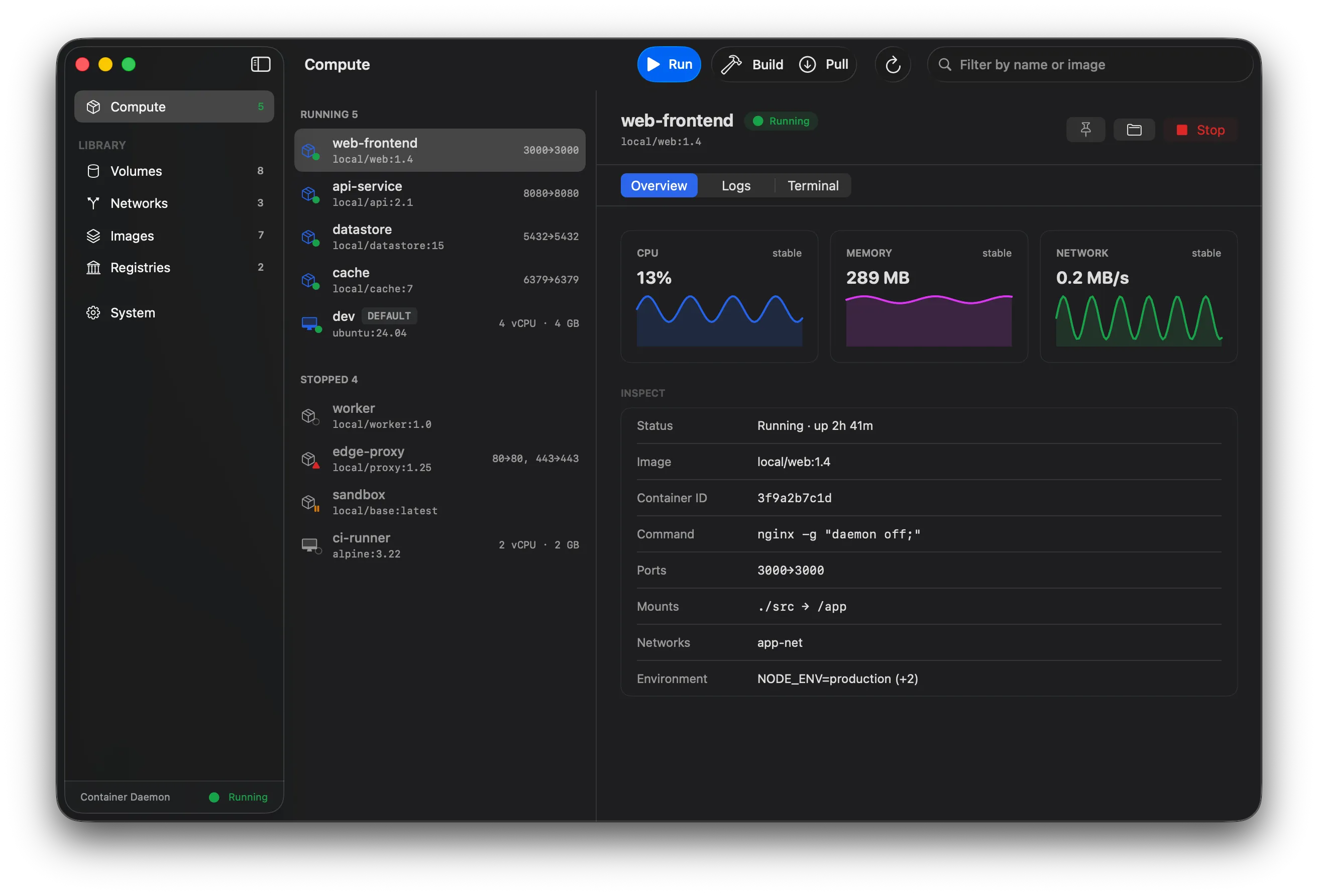This screenshot has height=896, width=1318.
Task: Switch to the Logs tab
Action: 735,185
